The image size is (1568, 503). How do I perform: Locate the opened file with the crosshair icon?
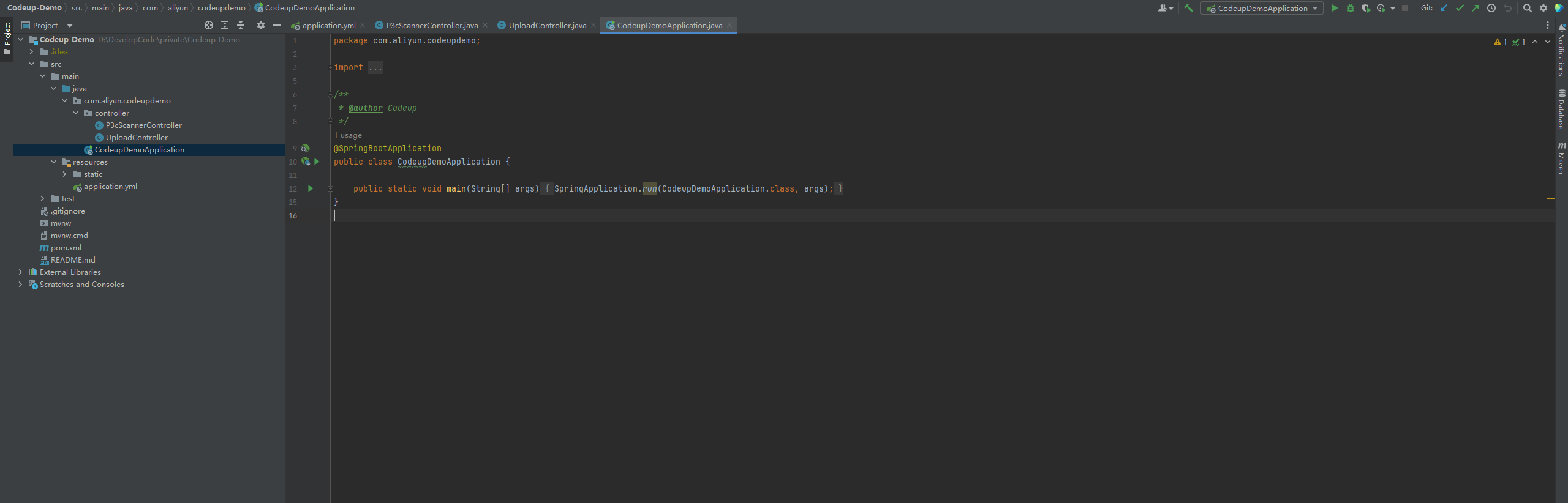209,25
